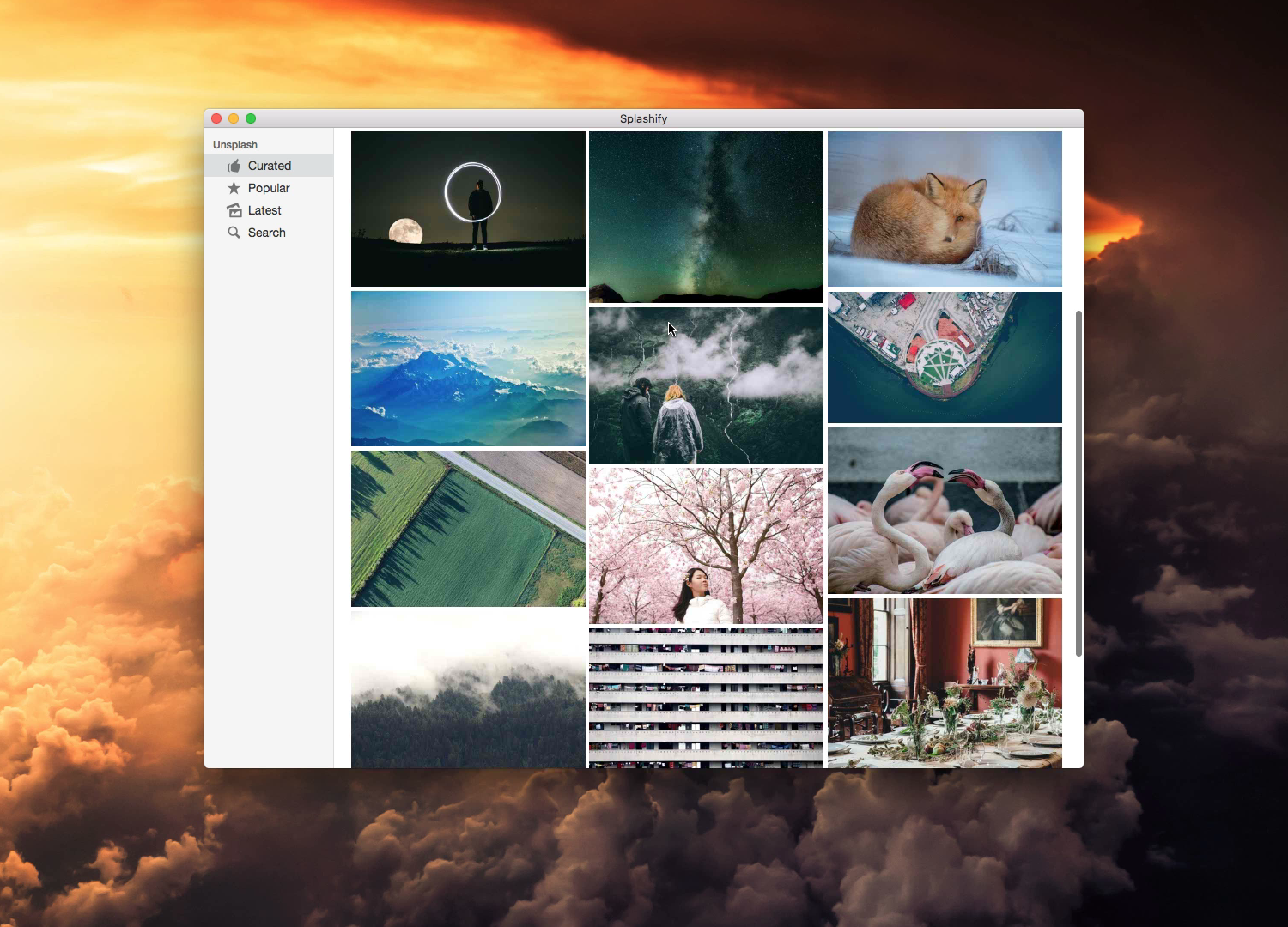Screen dimensions: 1288x927
Task: Select the aerial waterfront fairground photo
Action: [945, 357]
